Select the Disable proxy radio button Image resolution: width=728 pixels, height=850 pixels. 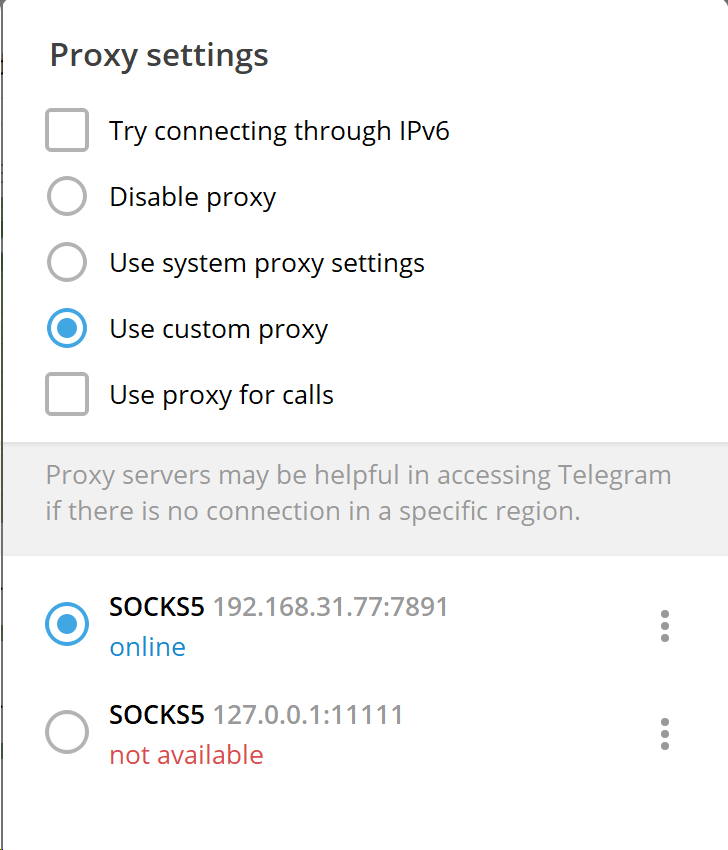[67, 196]
